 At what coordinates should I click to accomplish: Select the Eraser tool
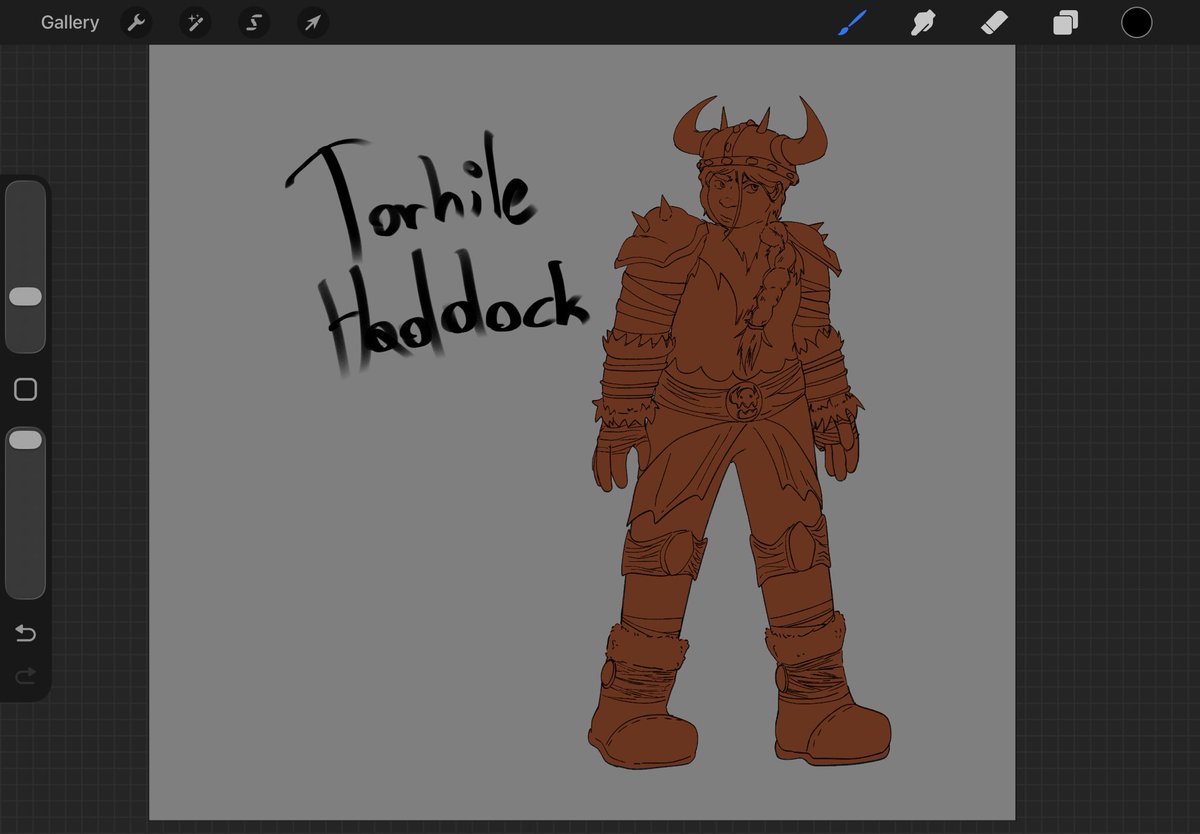click(995, 22)
